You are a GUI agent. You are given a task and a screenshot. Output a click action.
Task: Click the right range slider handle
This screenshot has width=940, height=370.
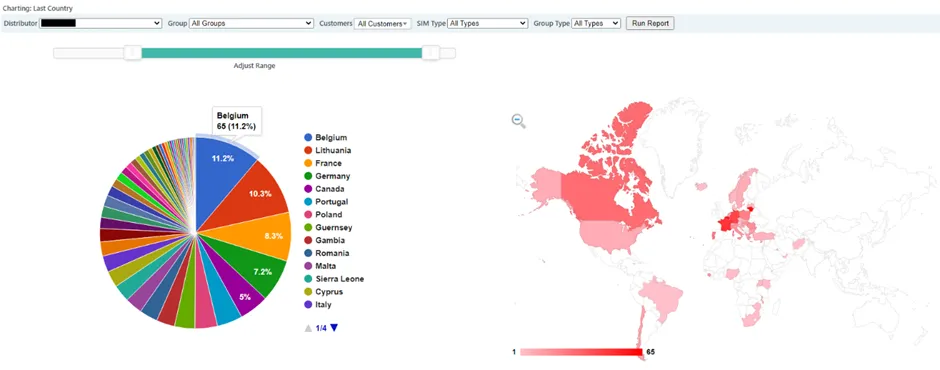click(430, 53)
